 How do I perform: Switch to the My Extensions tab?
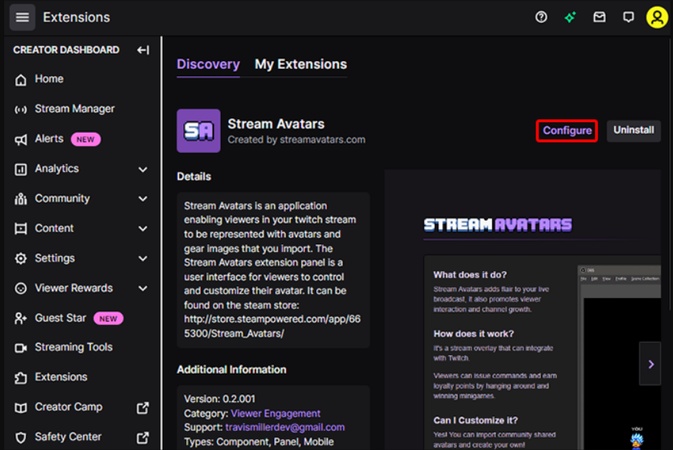tap(301, 64)
